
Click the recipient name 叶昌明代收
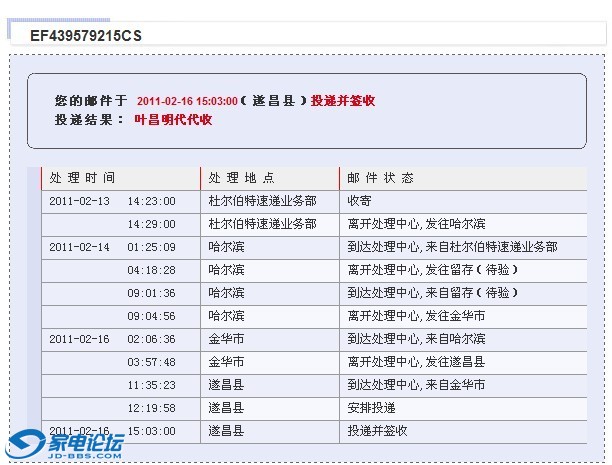click(x=173, y=120)
